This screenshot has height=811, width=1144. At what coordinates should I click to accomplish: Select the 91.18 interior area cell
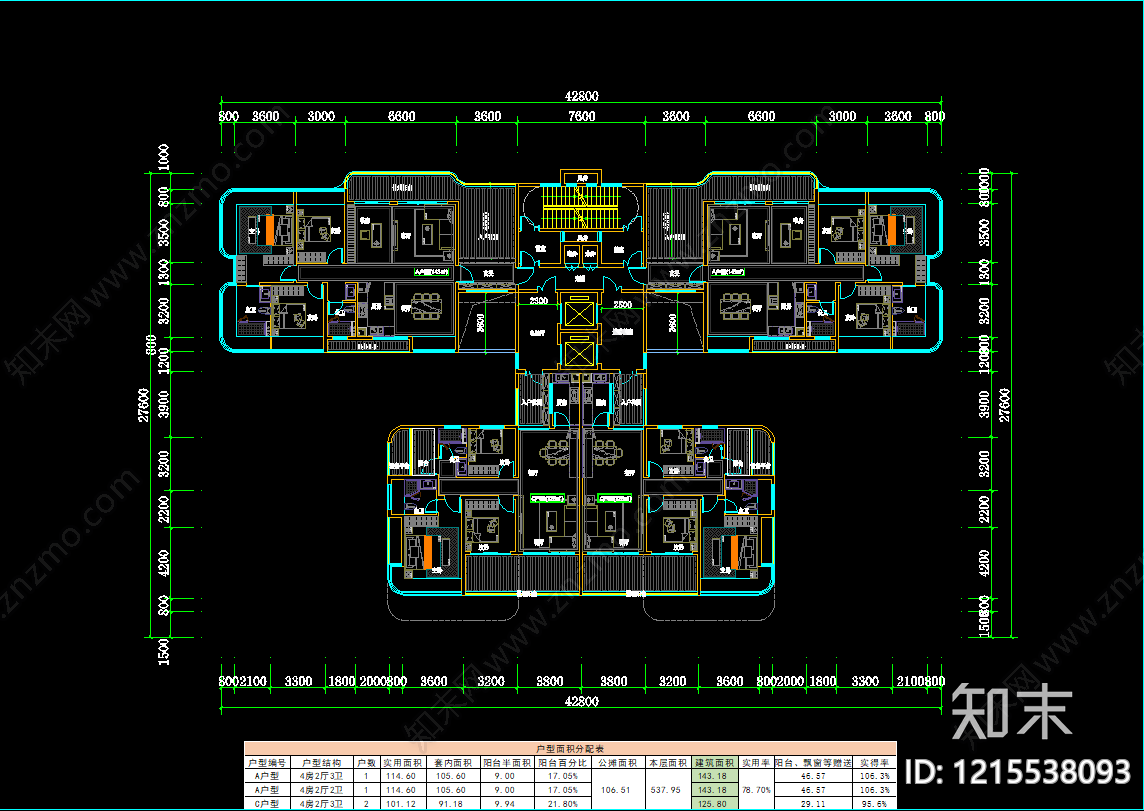point(452,803)
